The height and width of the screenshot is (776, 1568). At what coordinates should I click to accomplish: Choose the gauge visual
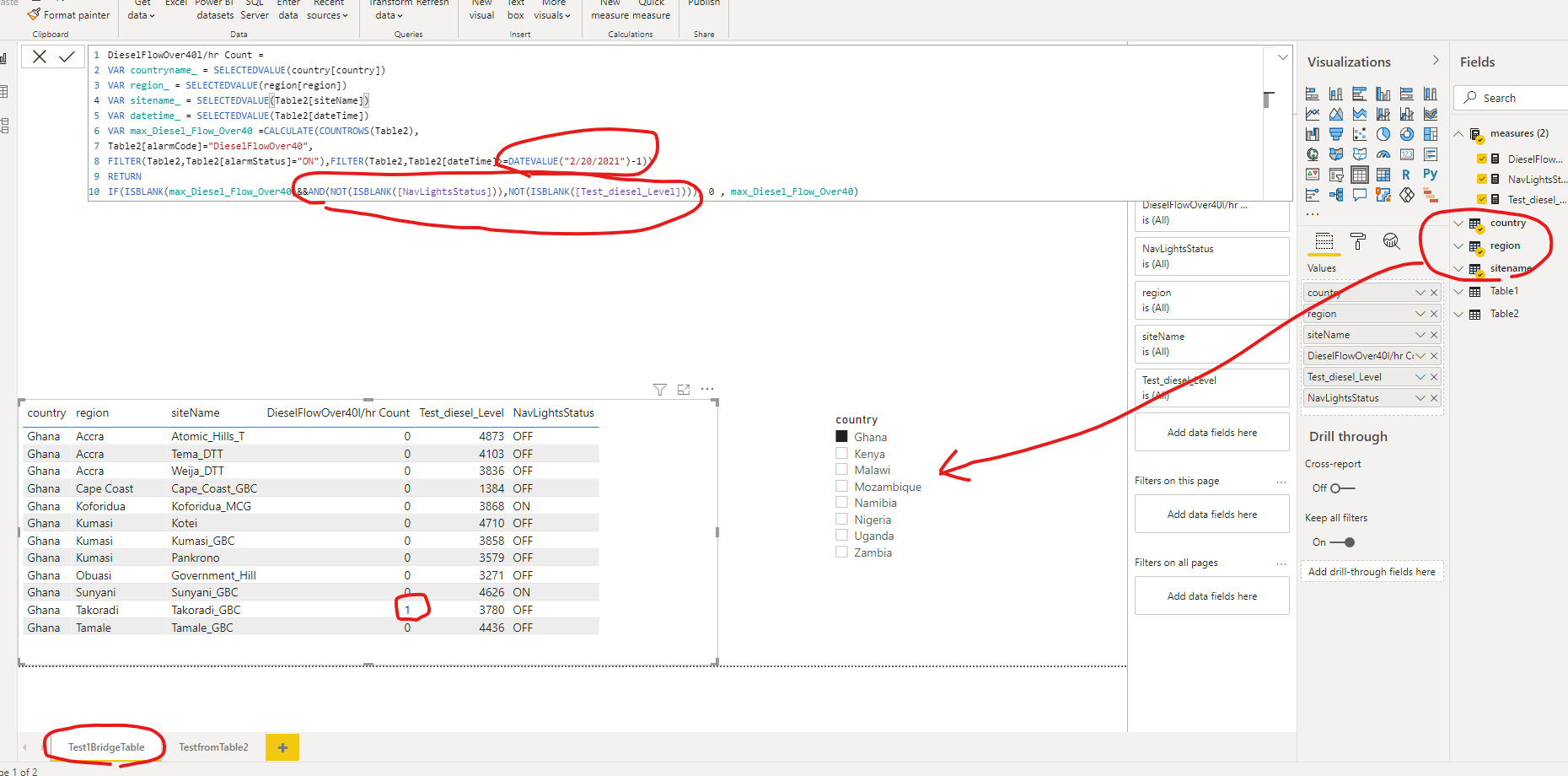point(1383,154)
